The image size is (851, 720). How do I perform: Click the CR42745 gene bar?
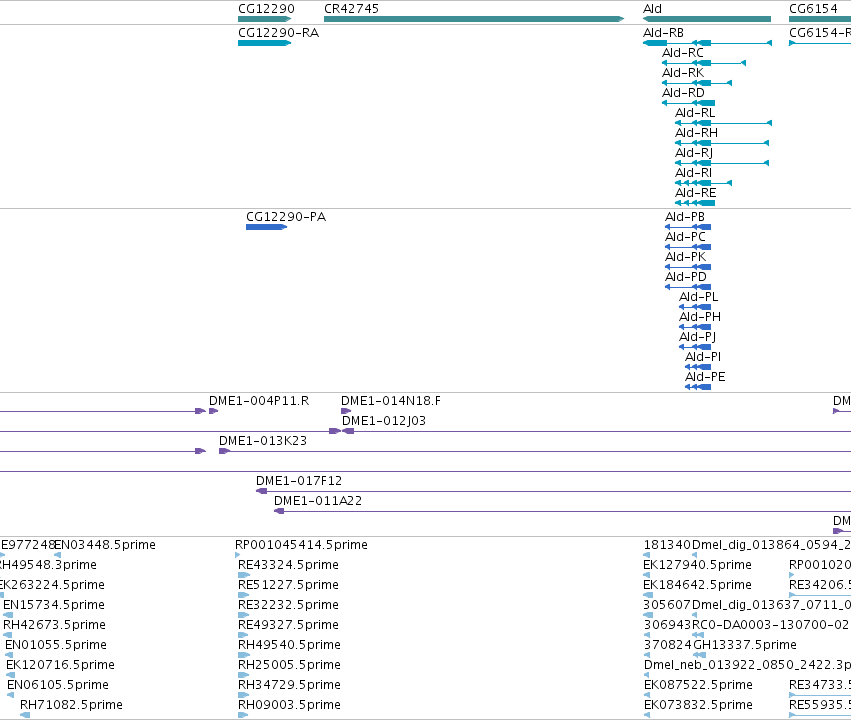click(x=474, y=19)
